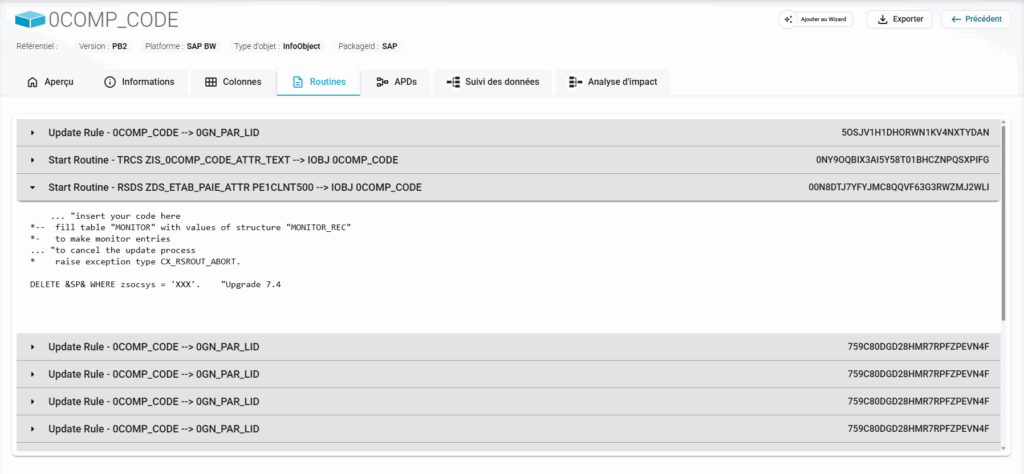Click the routines list vertical scrollbar
Screen dimensions: 1024x474
[x=1004, y=222]
